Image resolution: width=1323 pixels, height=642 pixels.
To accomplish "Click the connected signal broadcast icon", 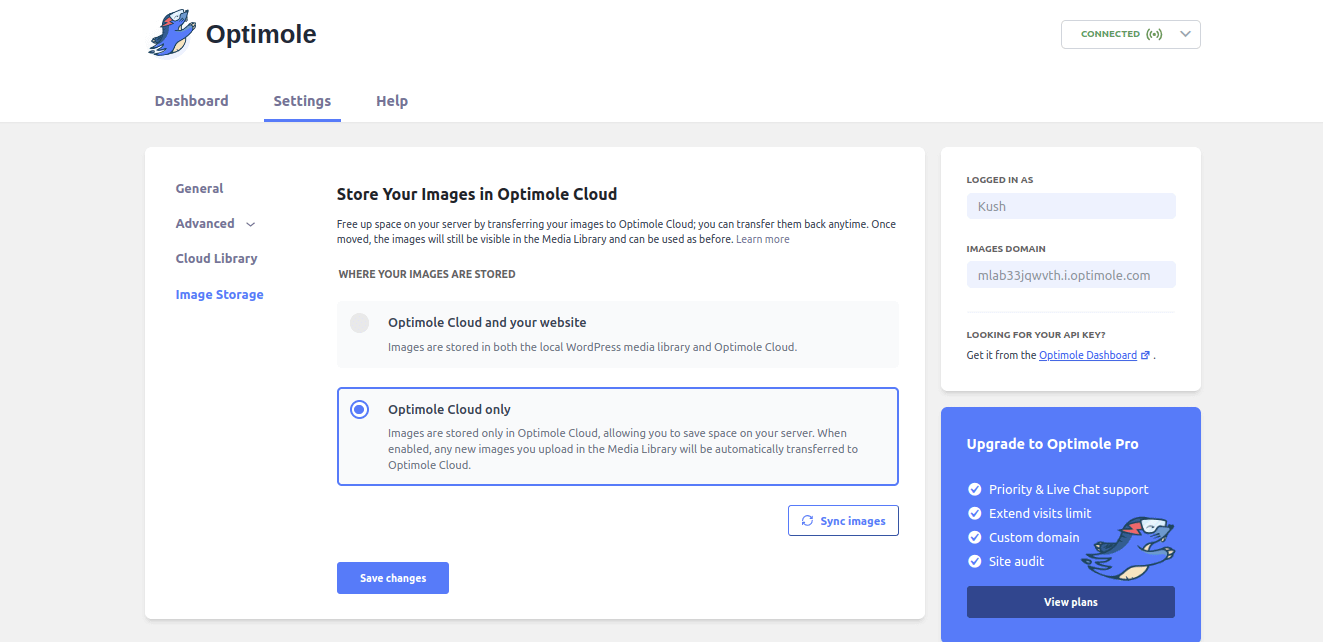I will 1155,34.
